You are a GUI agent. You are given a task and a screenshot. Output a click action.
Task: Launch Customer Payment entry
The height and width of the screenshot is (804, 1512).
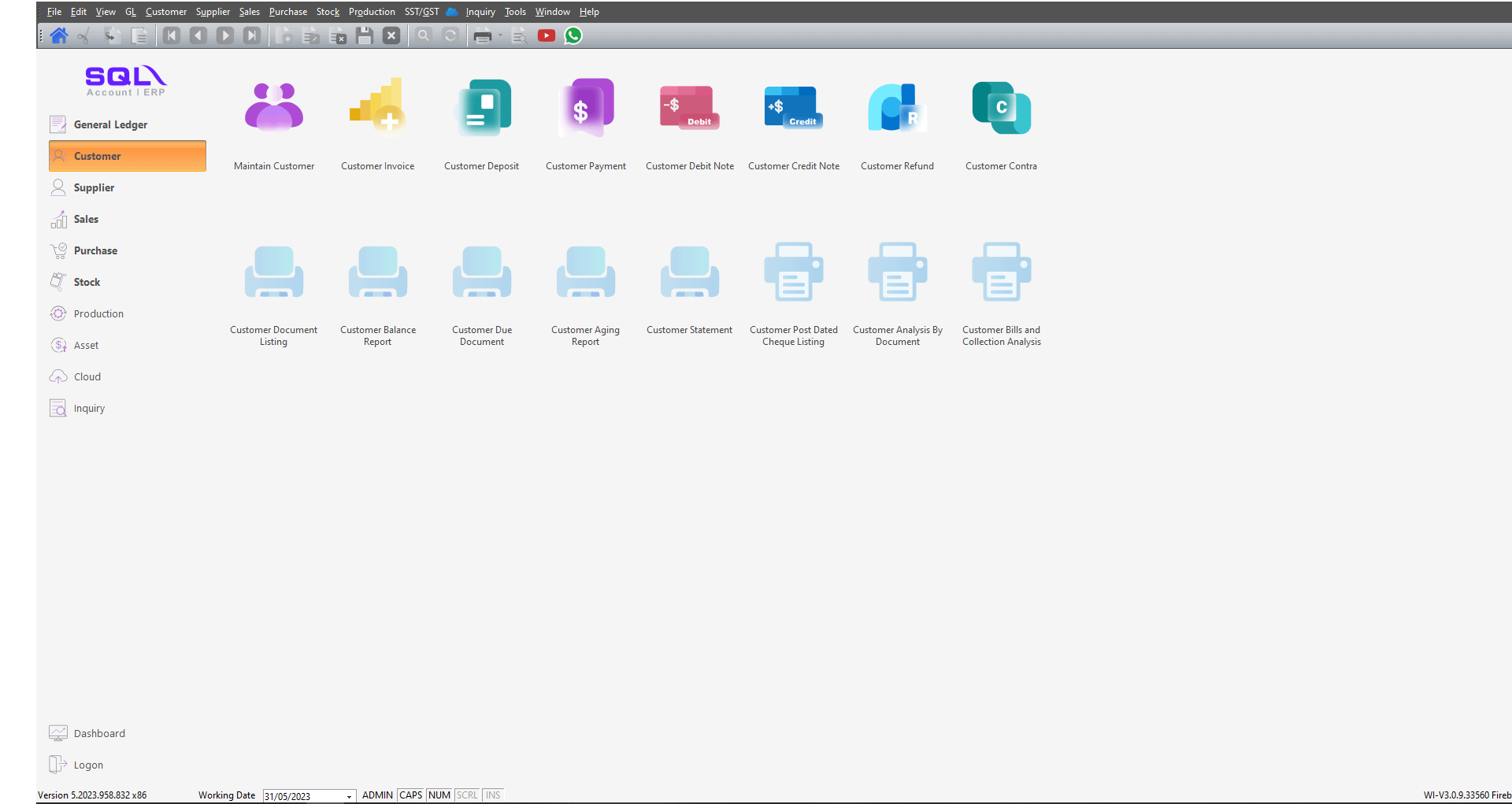(x=585, y=109)
